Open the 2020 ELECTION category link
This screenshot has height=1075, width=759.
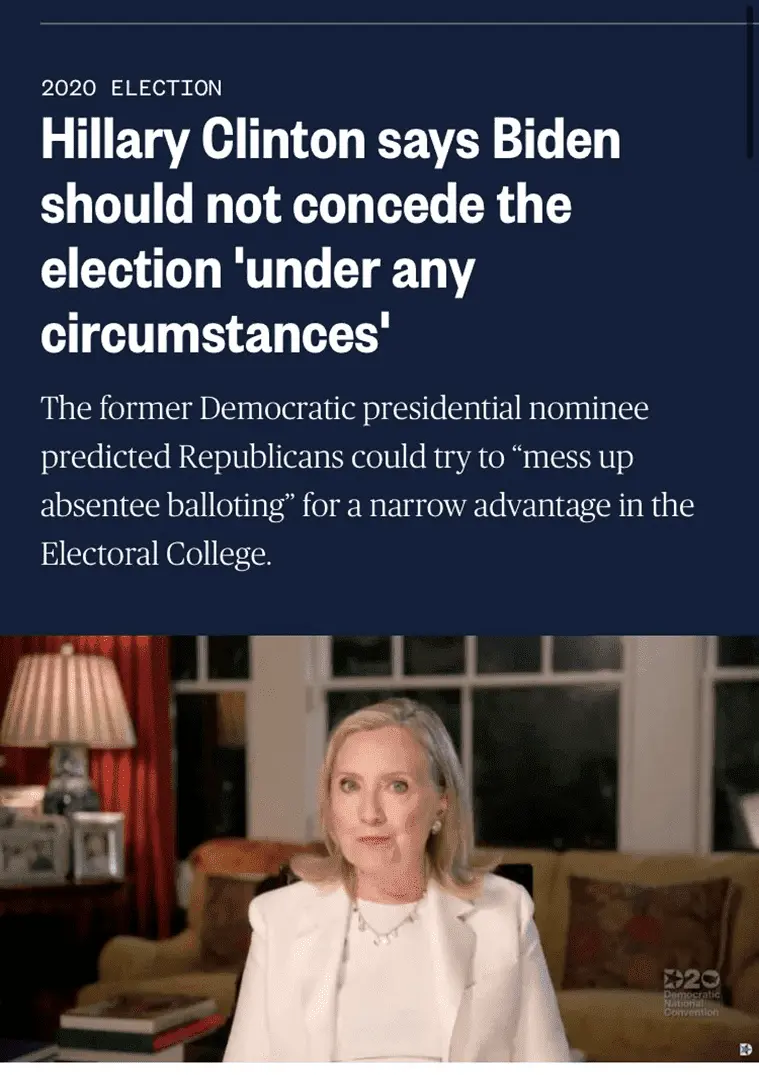click(x=132, y=88)
